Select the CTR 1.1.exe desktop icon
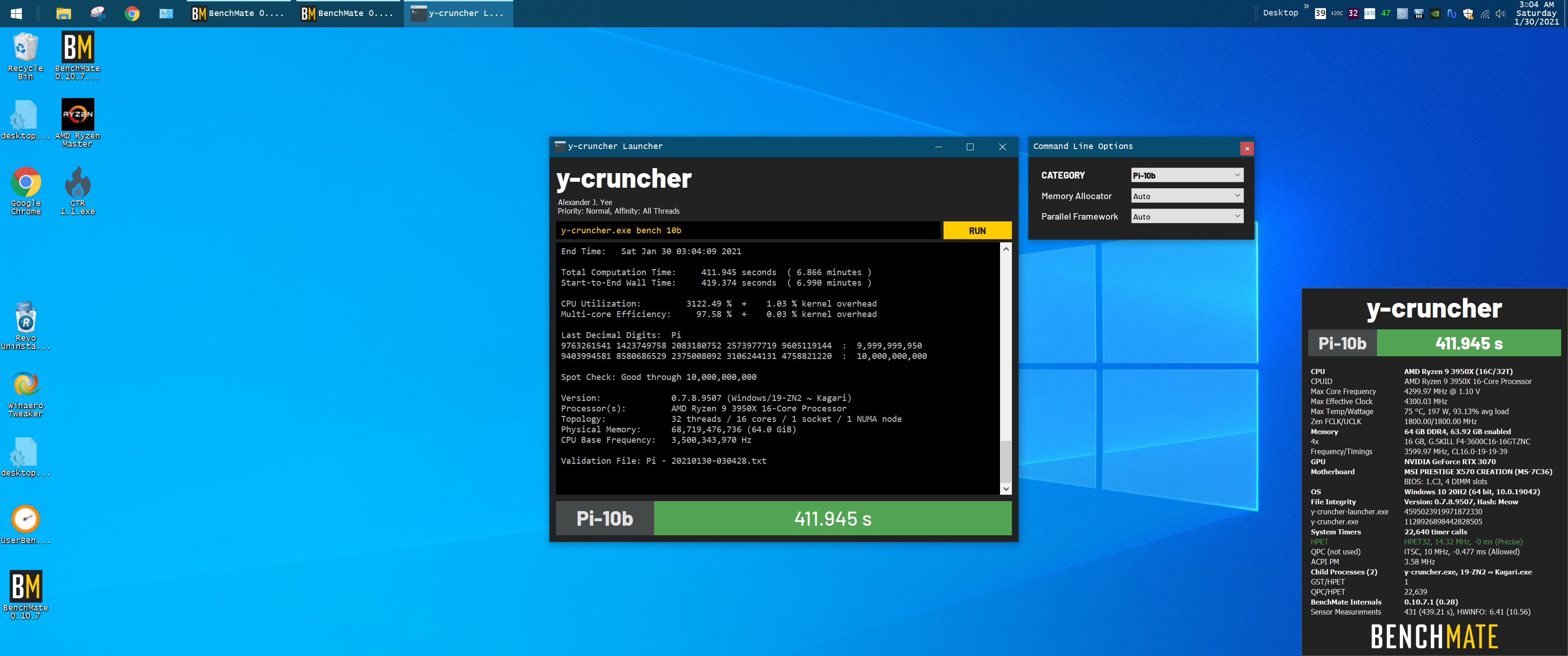 tap(77, 190)
